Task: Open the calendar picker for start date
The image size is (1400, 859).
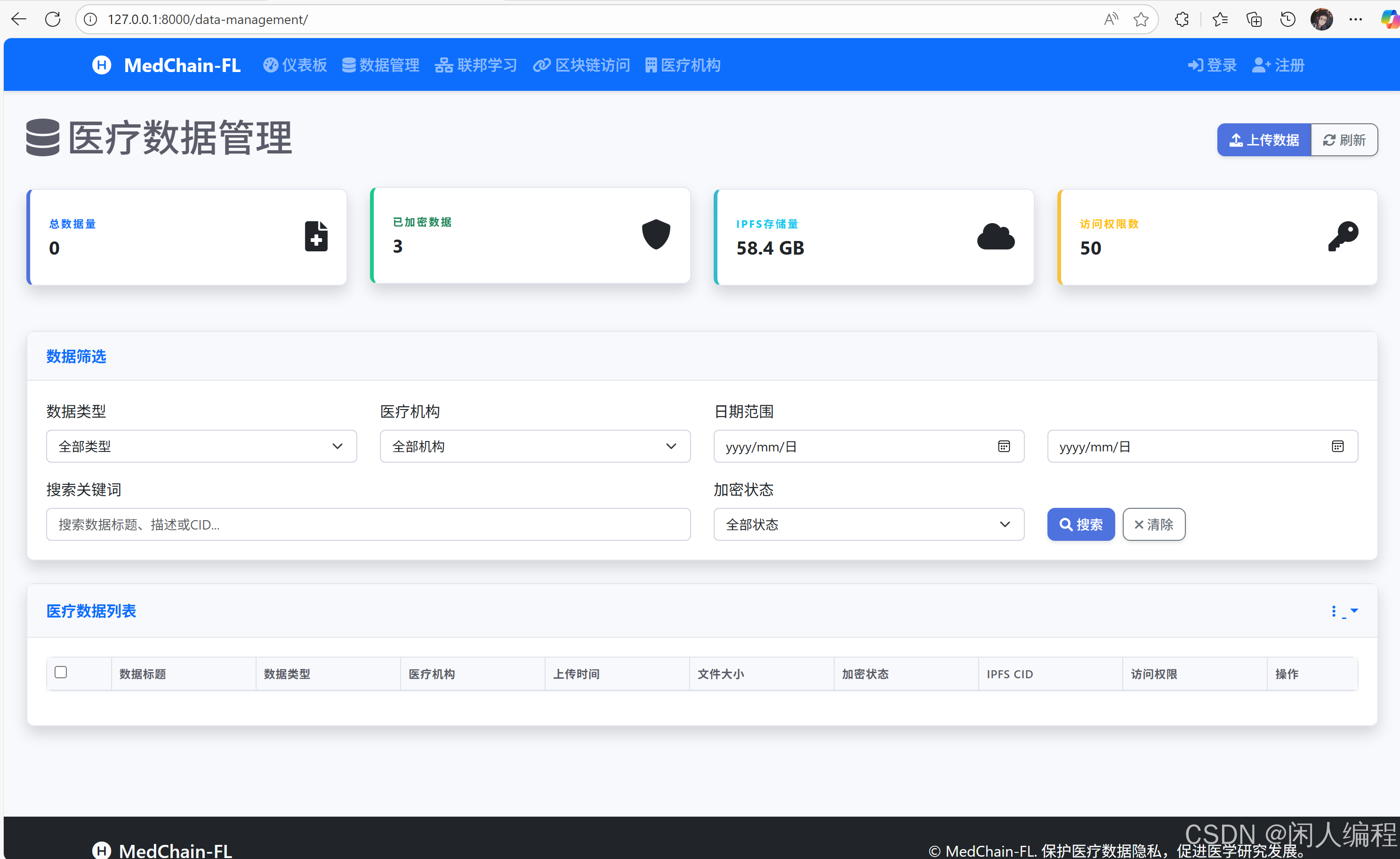Action: click(x=1004, y=447)
